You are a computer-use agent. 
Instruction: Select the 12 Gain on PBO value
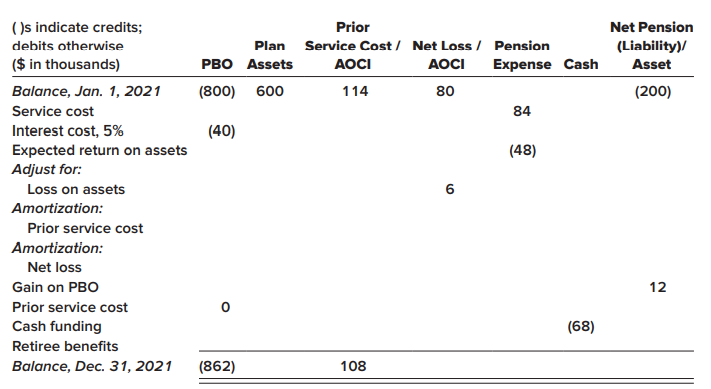657,287
